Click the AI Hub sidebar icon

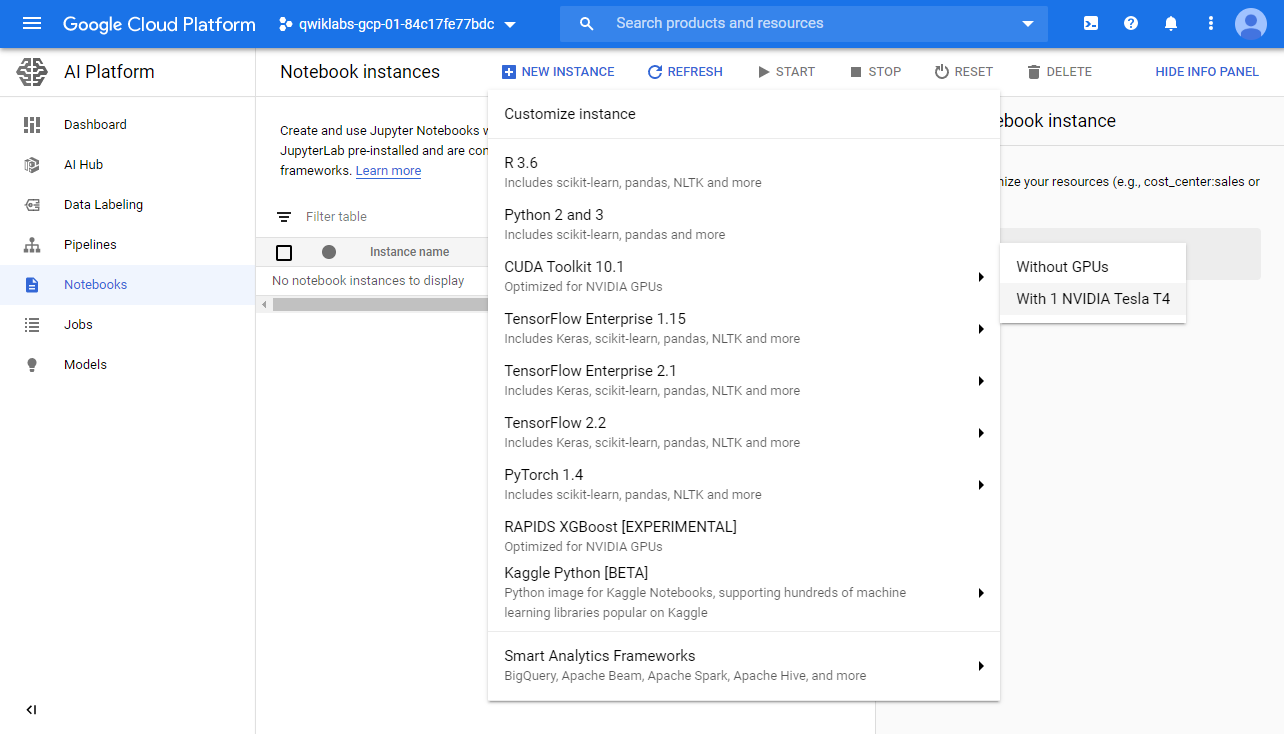[x=32, y=165]
